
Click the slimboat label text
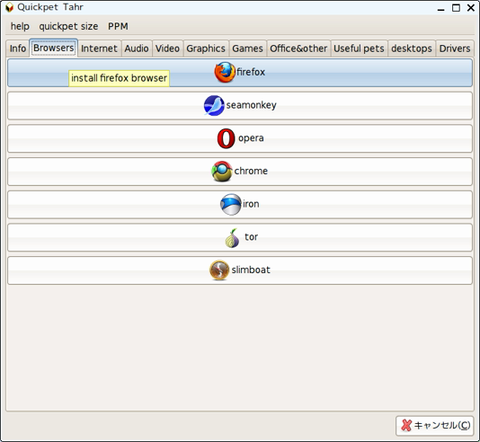(251, 270)
